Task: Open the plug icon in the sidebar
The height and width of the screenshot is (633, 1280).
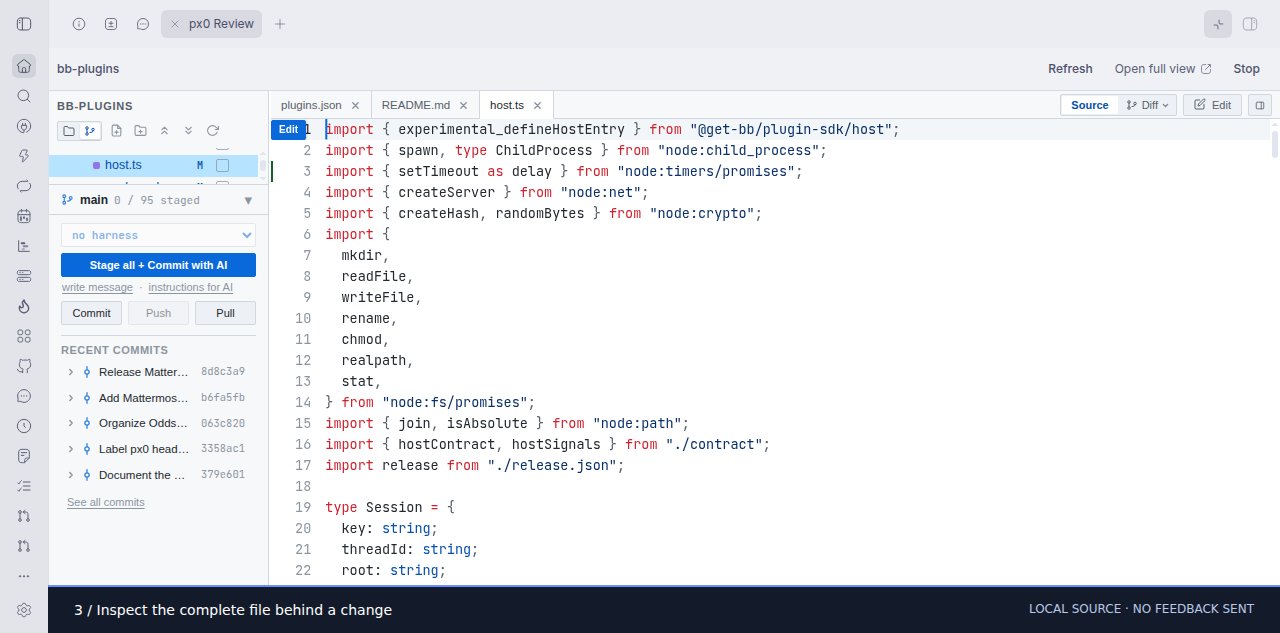Action: [x=24, y=127]
